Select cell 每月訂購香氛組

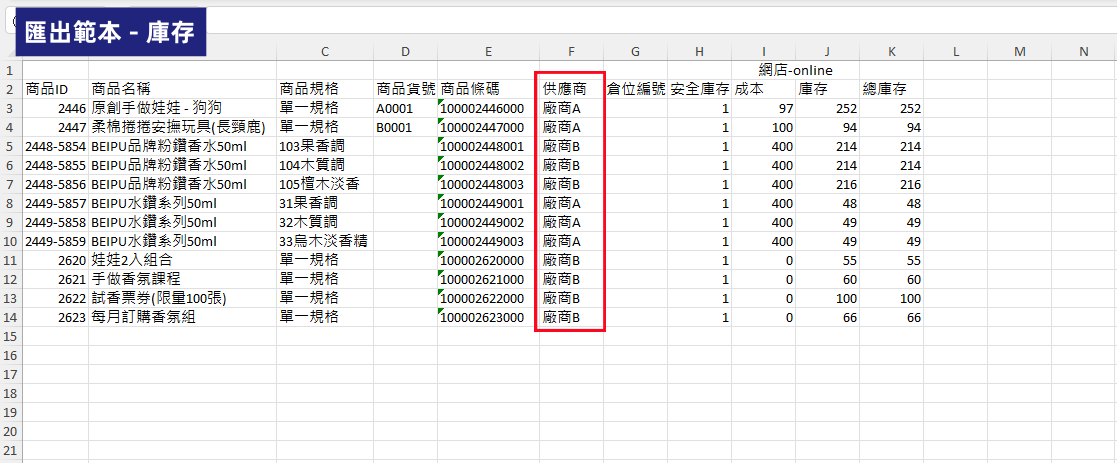182,317
